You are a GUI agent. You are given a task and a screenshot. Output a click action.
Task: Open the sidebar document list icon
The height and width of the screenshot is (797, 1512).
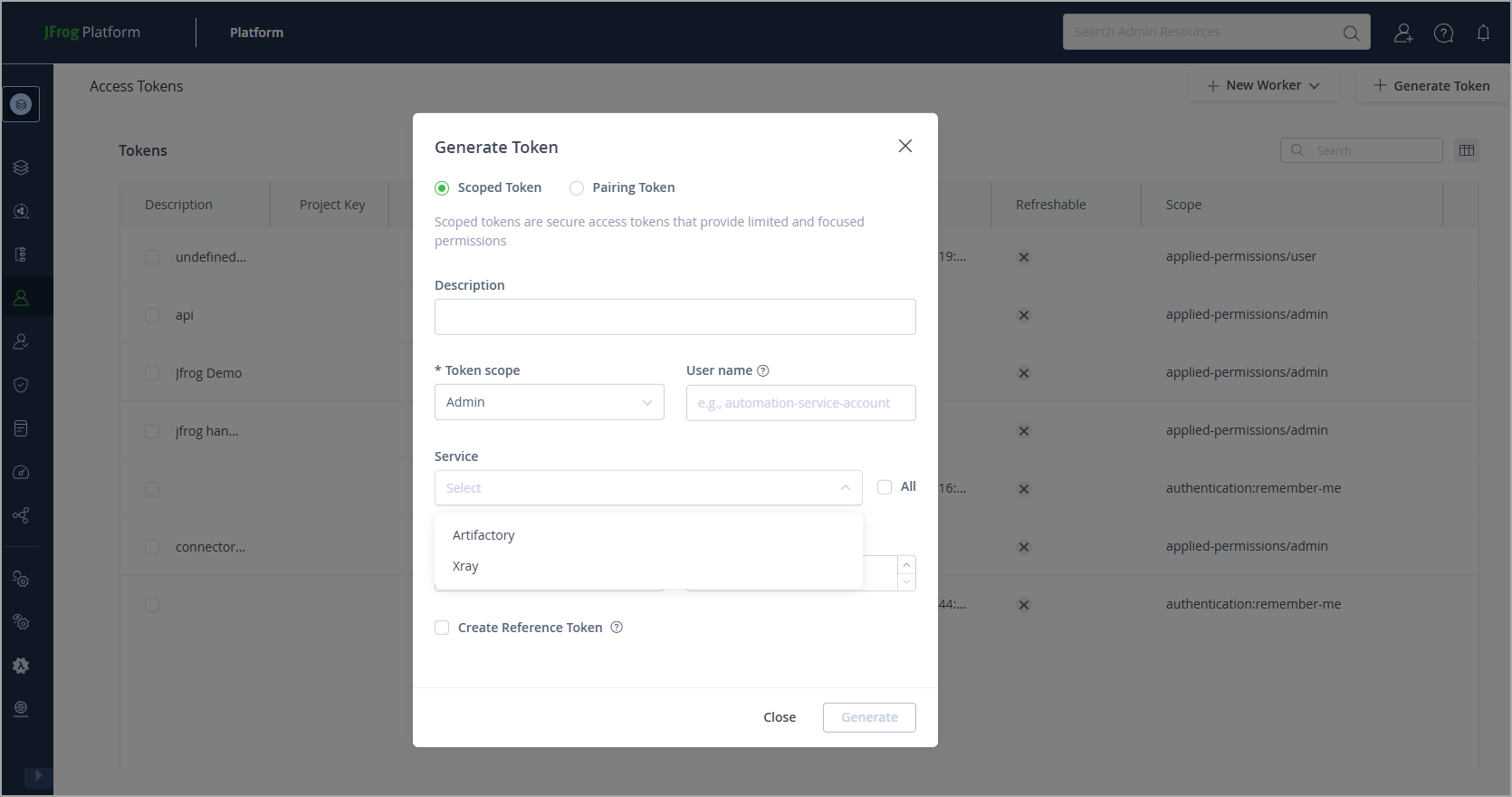click(21, 428)
